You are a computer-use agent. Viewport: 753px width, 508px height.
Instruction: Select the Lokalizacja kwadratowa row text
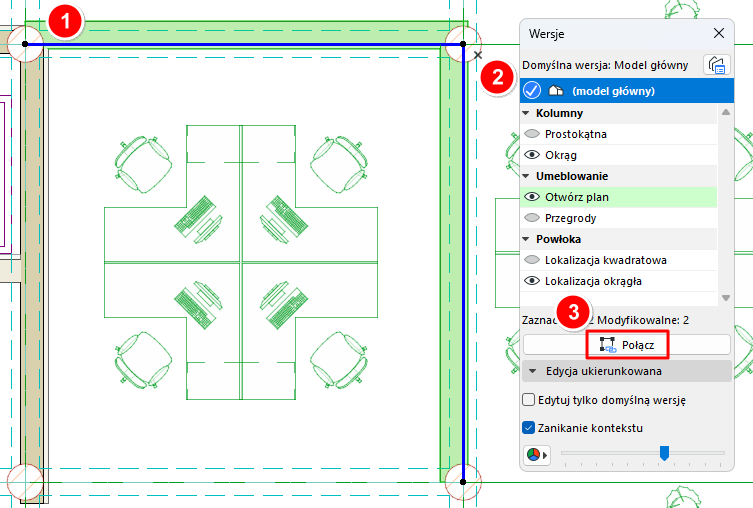[606, 260]
